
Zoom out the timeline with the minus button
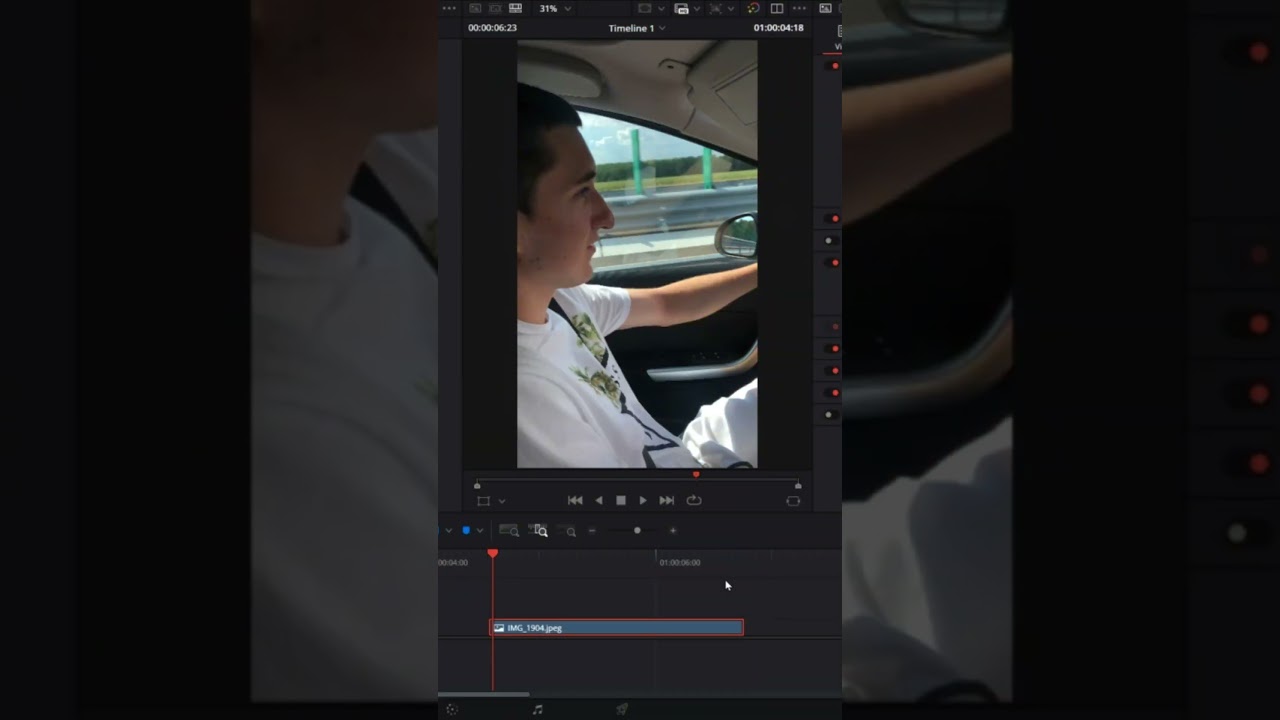[592, 531]
